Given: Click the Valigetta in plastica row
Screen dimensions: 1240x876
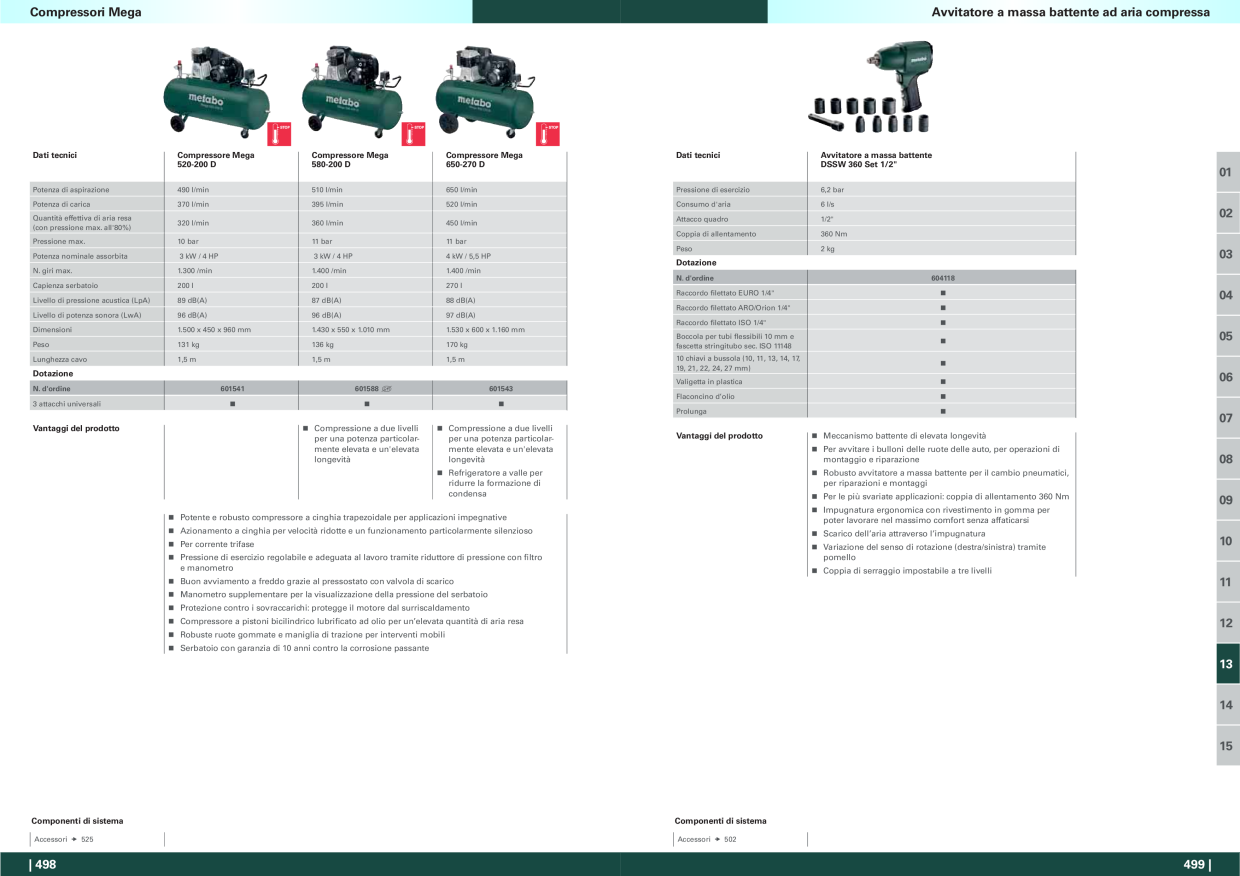Looking at the screenshot, I should pos(875,381).
